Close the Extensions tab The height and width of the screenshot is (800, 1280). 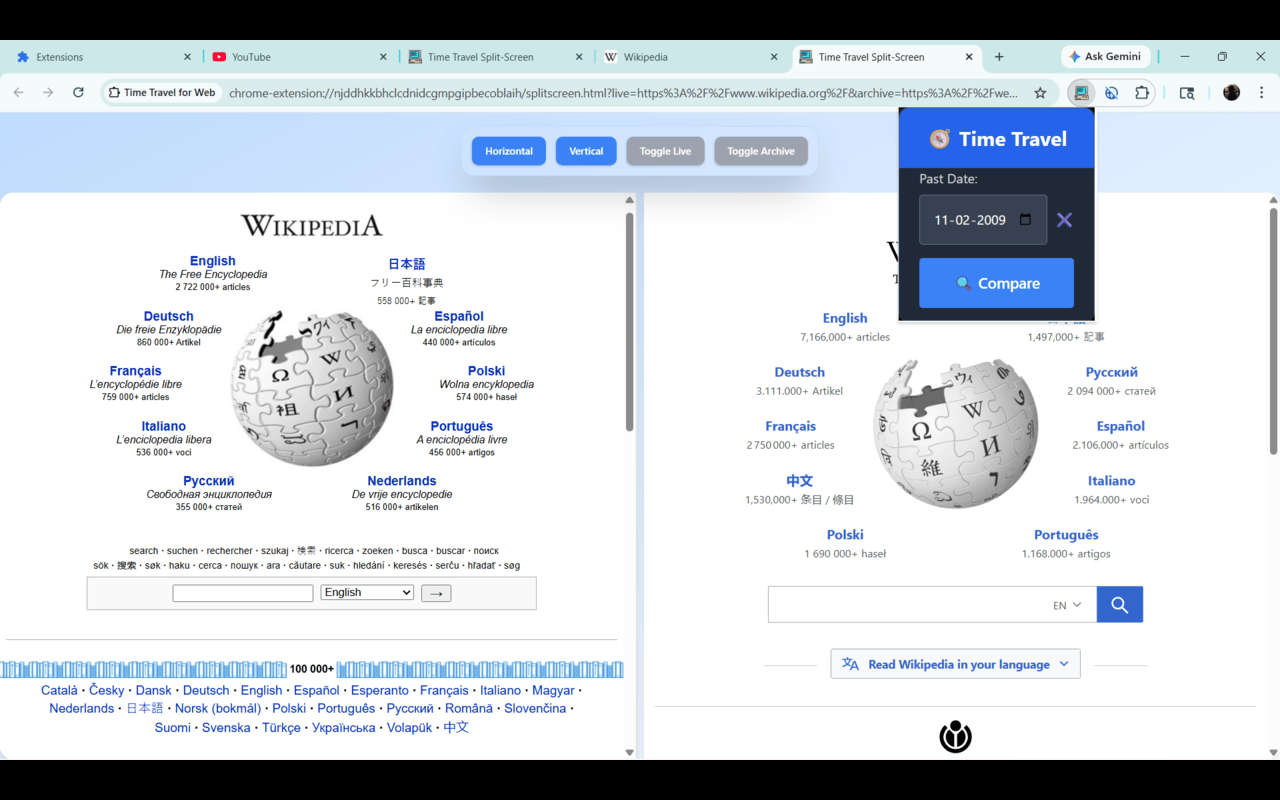[x=188, y=57]
